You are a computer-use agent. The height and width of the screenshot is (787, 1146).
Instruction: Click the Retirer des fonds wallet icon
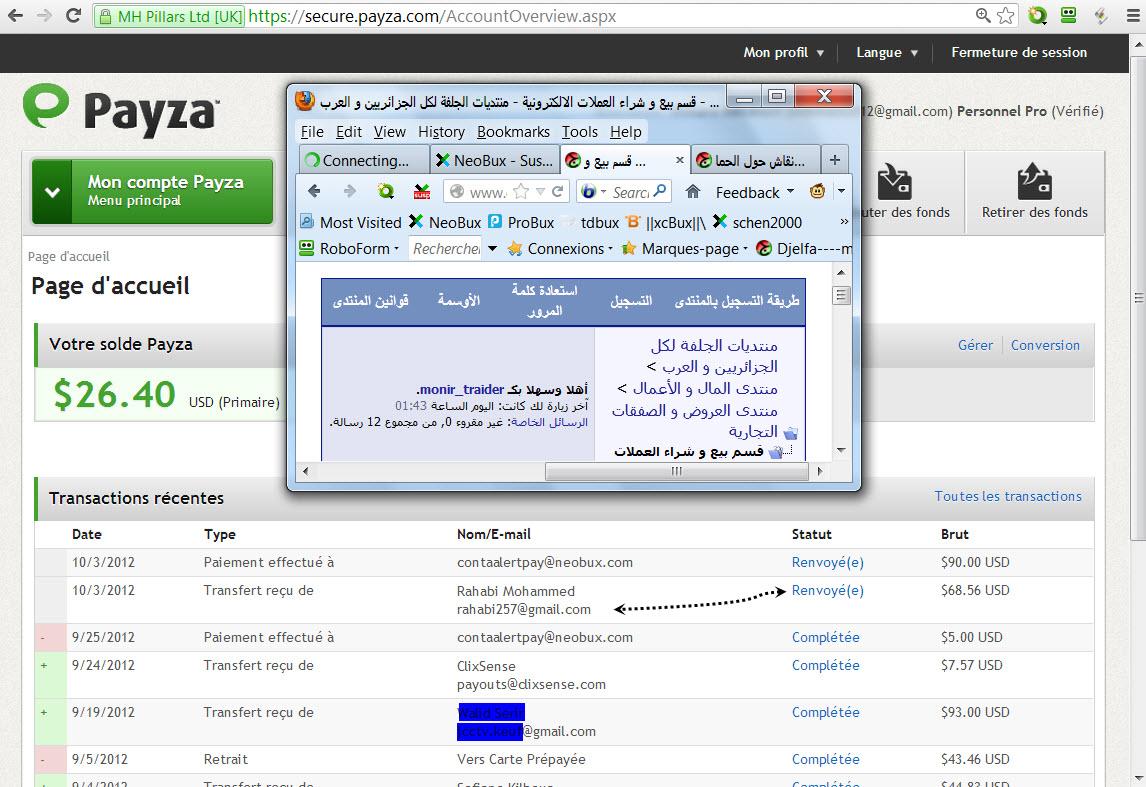point(1034,182)
